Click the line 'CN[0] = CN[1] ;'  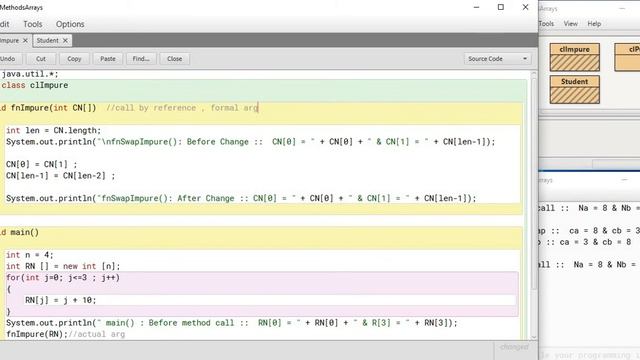coord(41,164)
